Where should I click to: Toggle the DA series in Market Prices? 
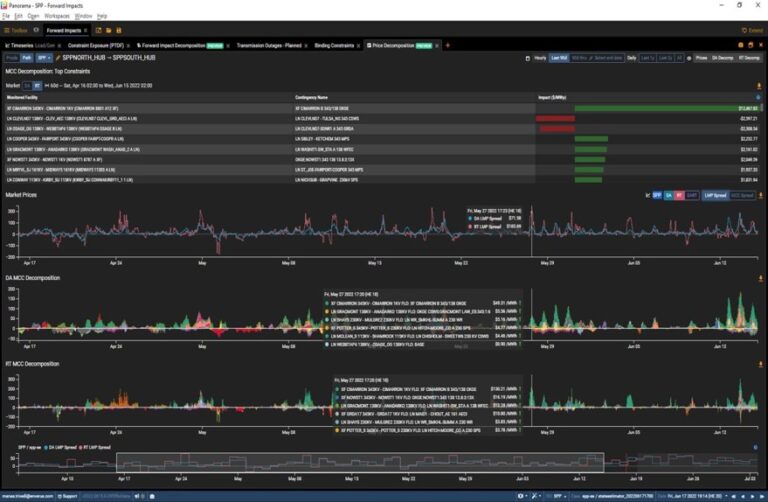click(669, 195)
